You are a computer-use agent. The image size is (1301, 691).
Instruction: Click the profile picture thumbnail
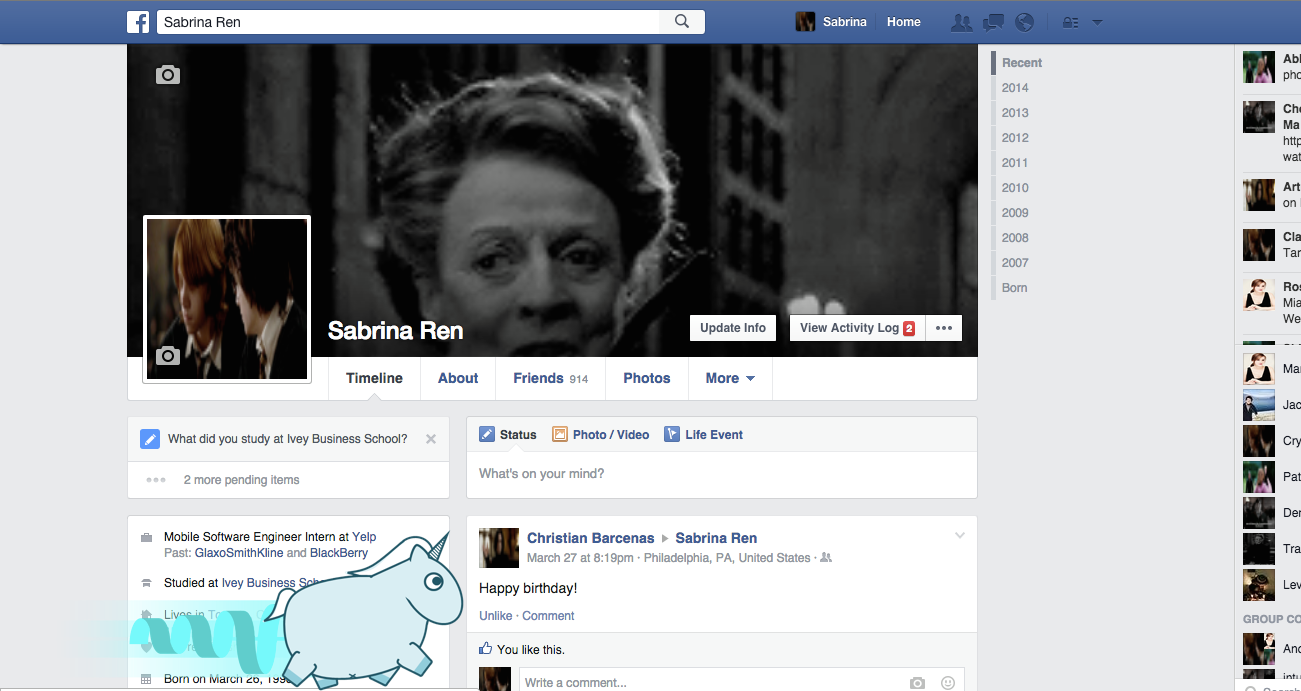point(227,299)
